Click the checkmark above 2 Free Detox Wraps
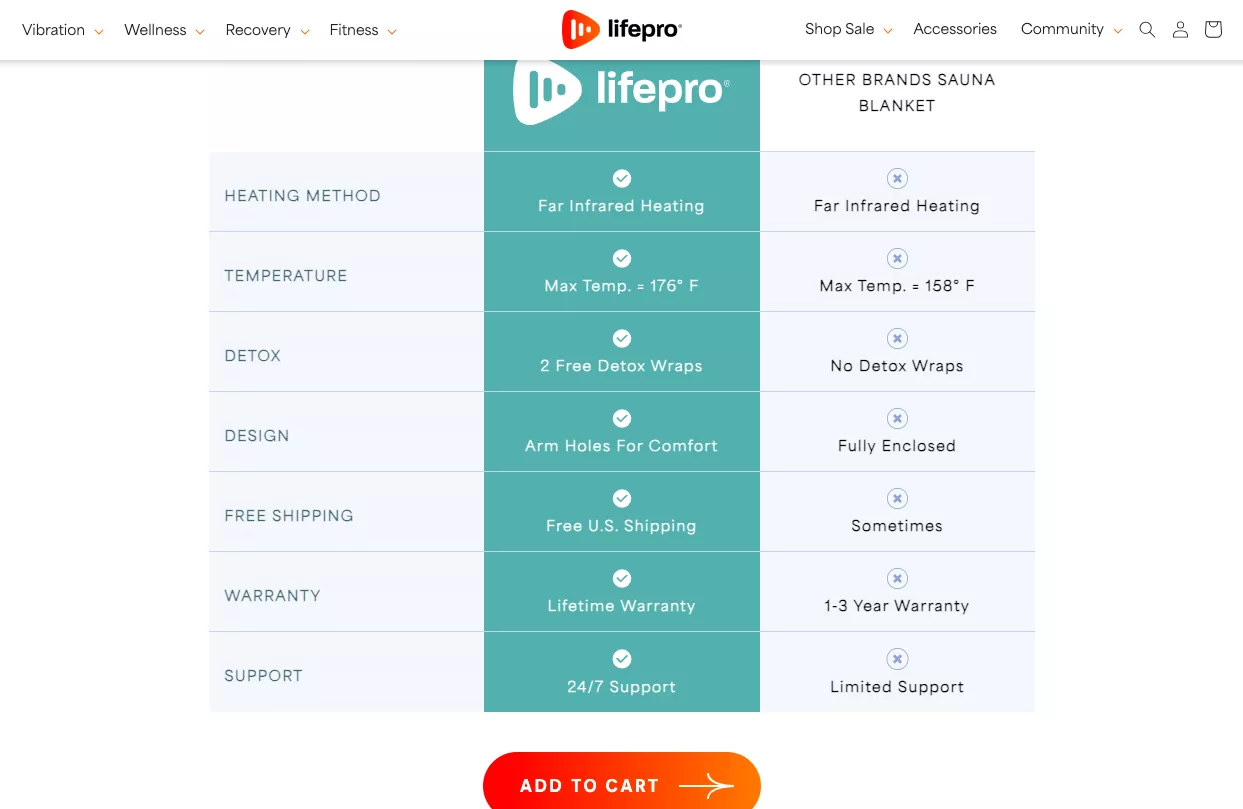 622,338
